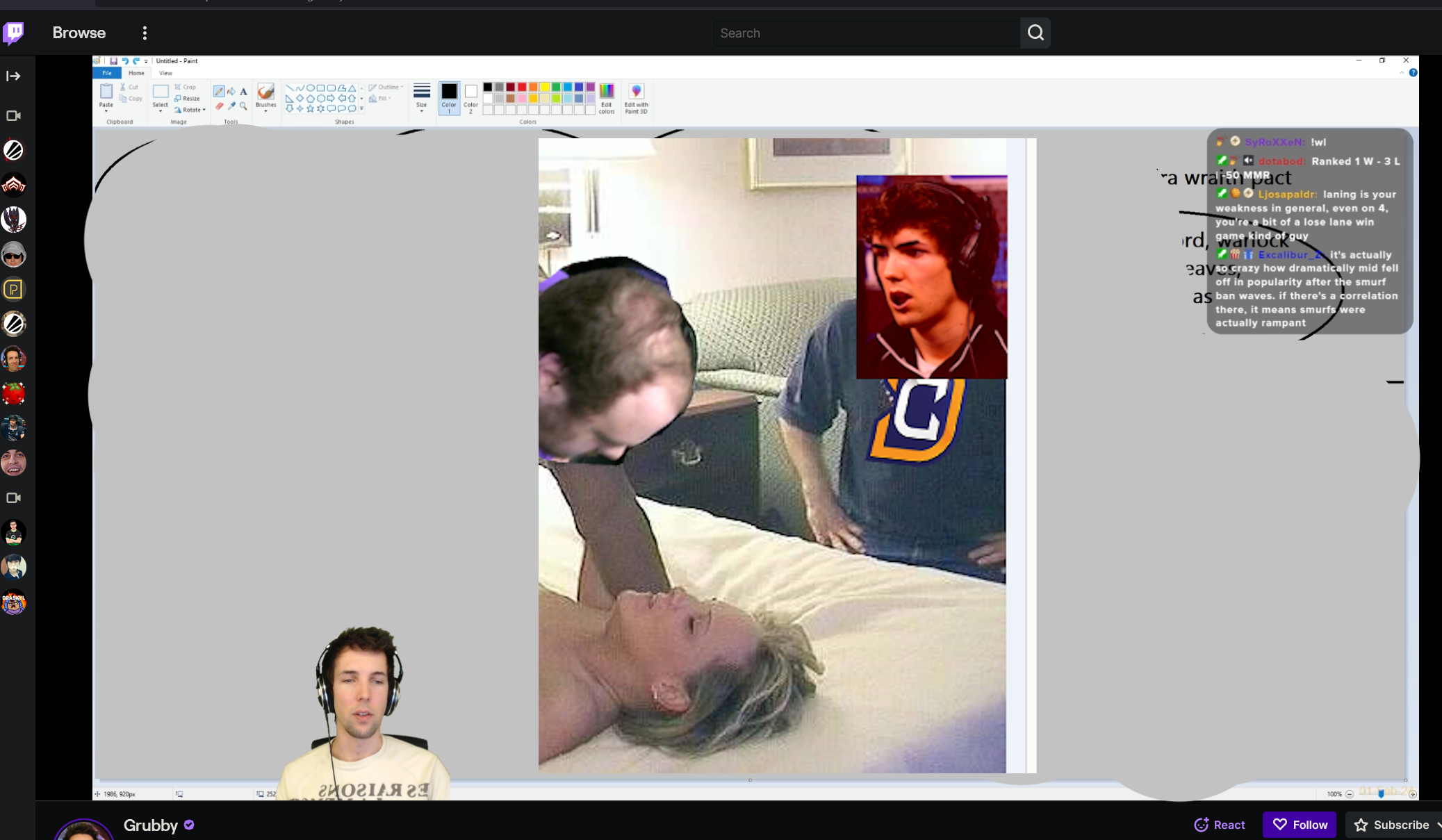Image resolution: width=1442 pixels, height=840 pixels.
Task: Open the File menu in Paint
Action: point(107,73)
